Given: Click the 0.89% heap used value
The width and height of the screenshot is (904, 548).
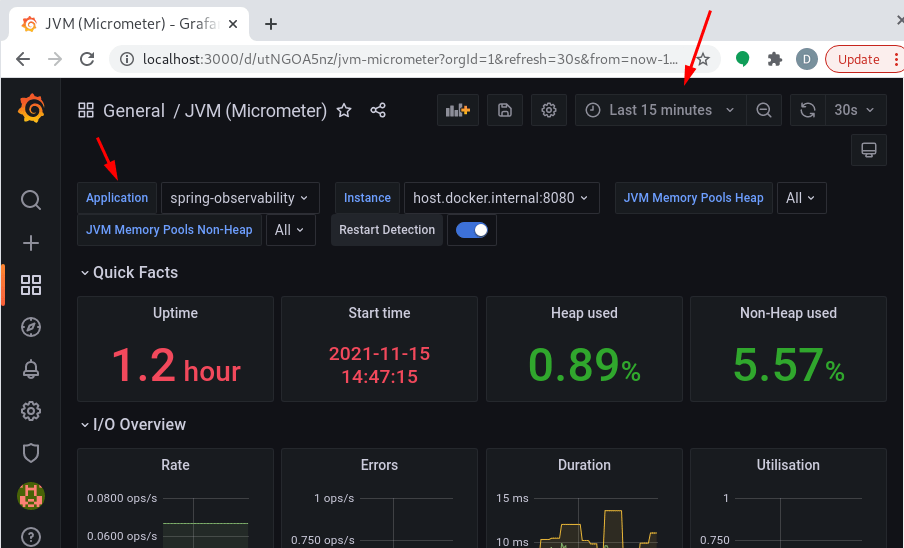Looking at the screenshot, I should pyautogui.click(x=584, y=365).
